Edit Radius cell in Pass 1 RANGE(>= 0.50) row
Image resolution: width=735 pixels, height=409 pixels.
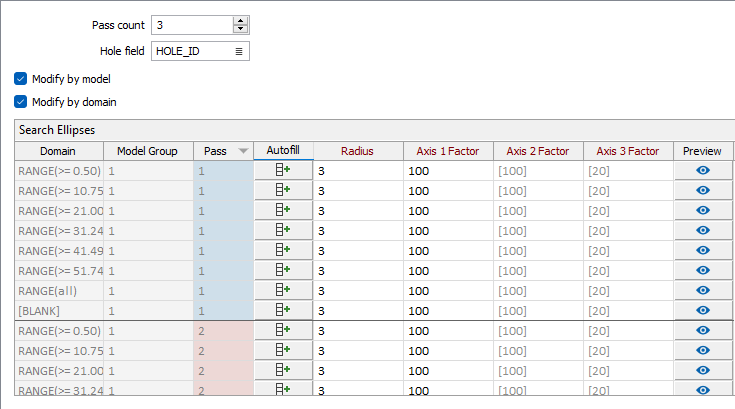click(x=358, y=171)
